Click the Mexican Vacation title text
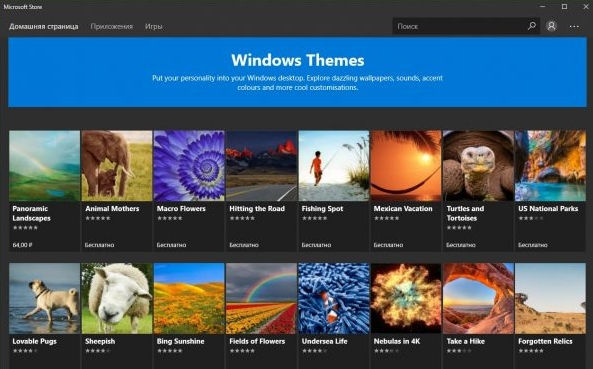Viewport: 593px width, 369px height. click(403, 209)
